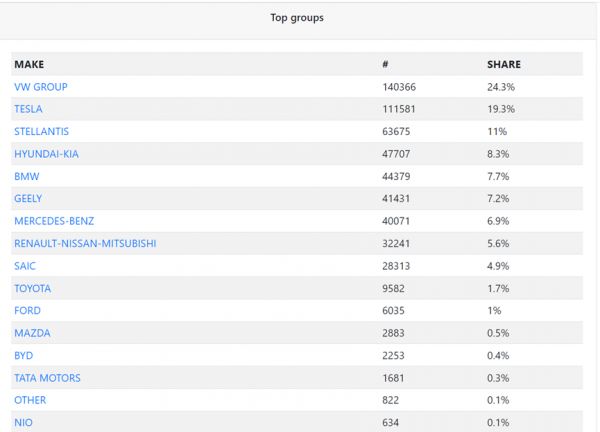Click the SHARE column header
600x432 pixels.
[503, 64]
